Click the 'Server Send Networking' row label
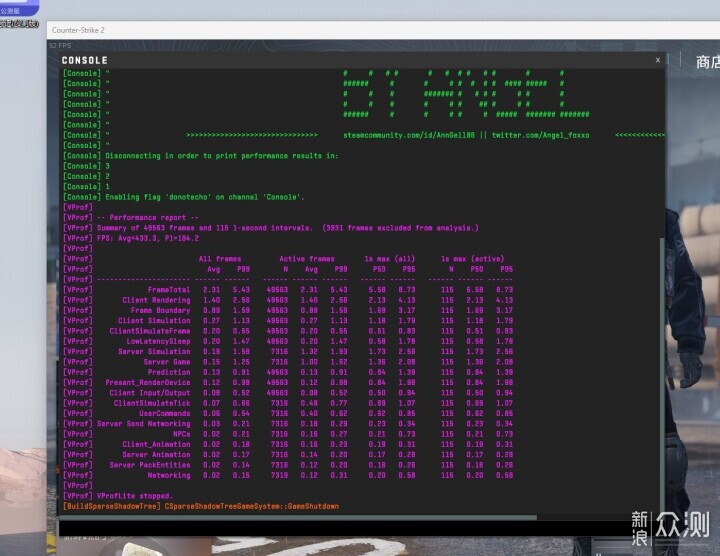Viewport: 720px width, 556px height. 143,424
